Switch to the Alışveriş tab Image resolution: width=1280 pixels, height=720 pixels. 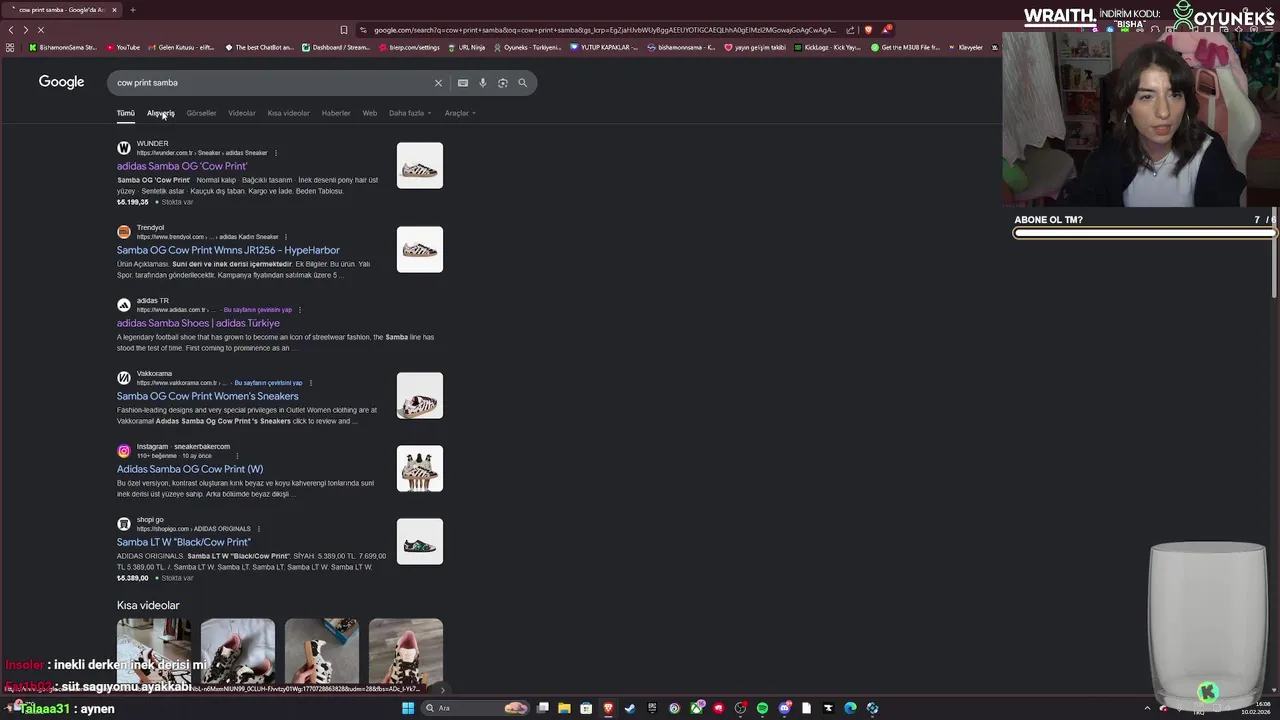(x=160, y=113)
